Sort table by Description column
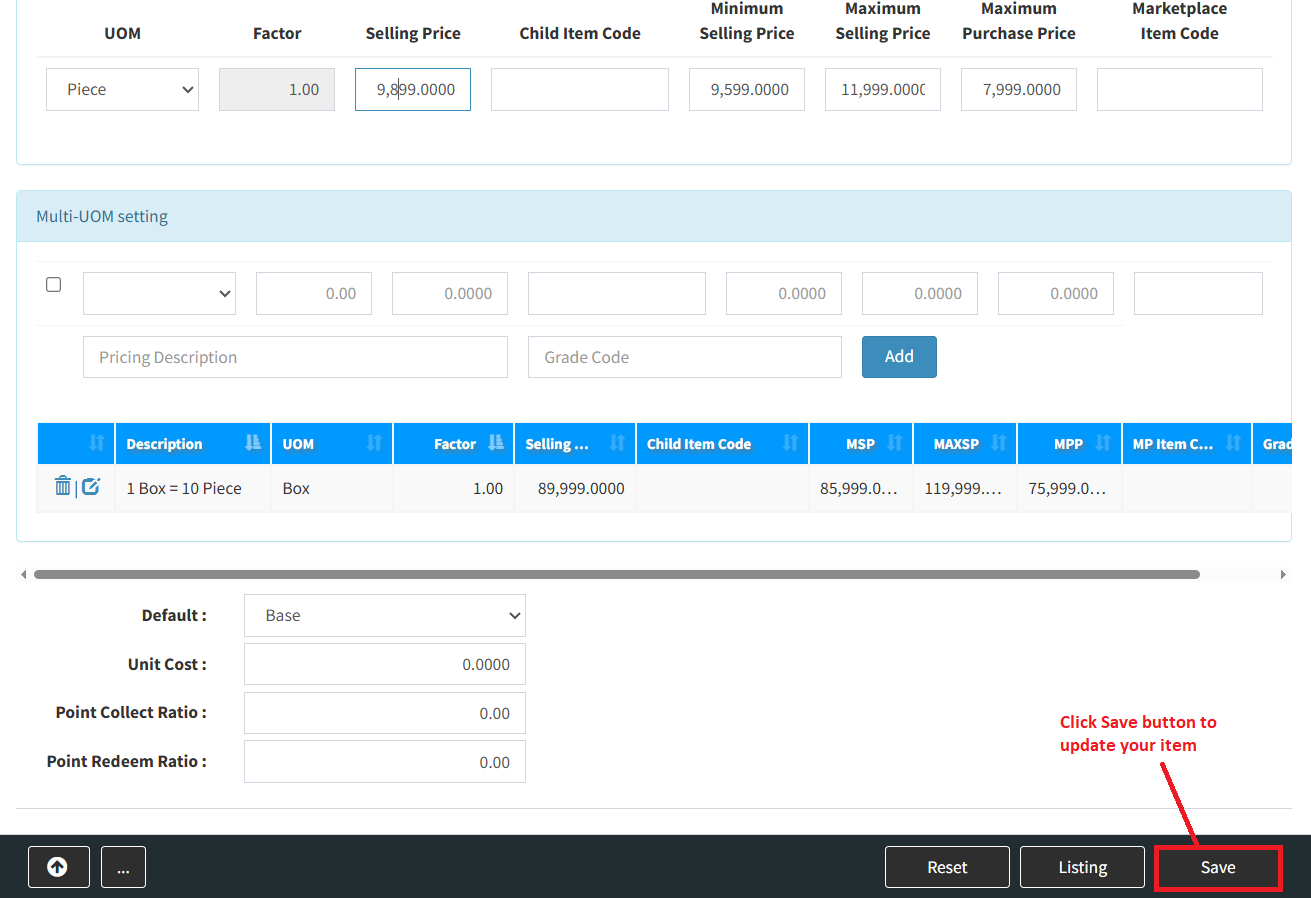Screen dimensions: 1311x898 click(x=192, y=444)
